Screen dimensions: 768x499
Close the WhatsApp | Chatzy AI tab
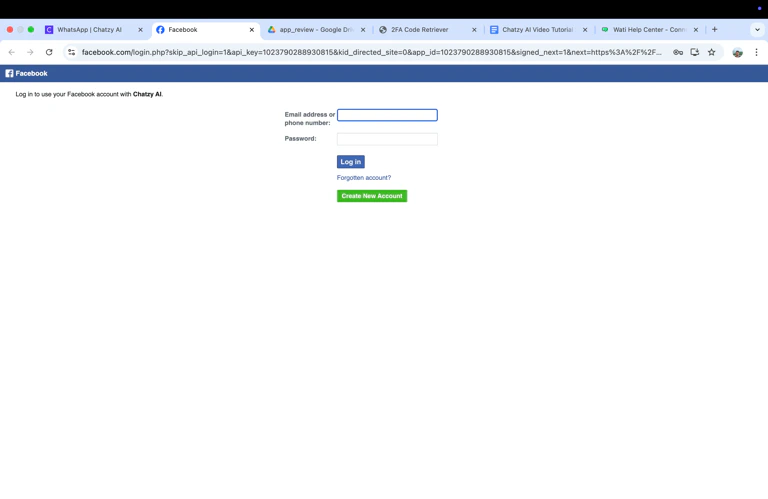click(x=141, y=30)
